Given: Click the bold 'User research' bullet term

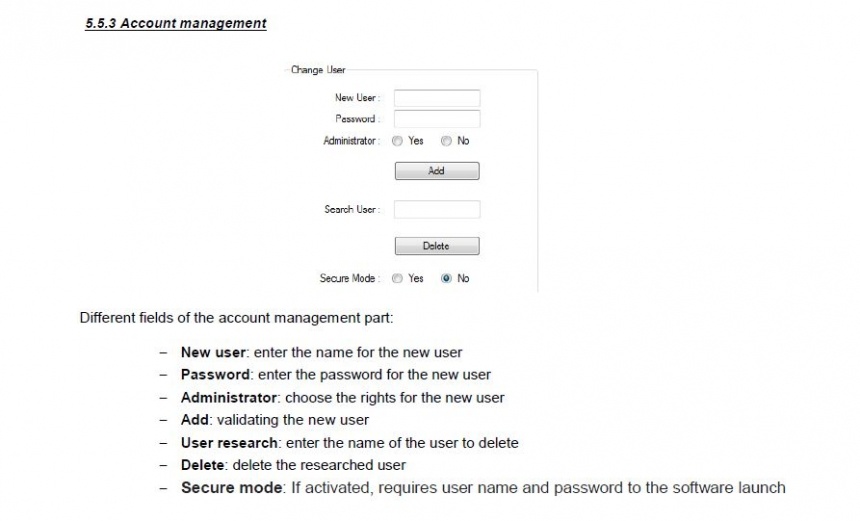Looking at the screenshot, I should click(x=226, y=442).
